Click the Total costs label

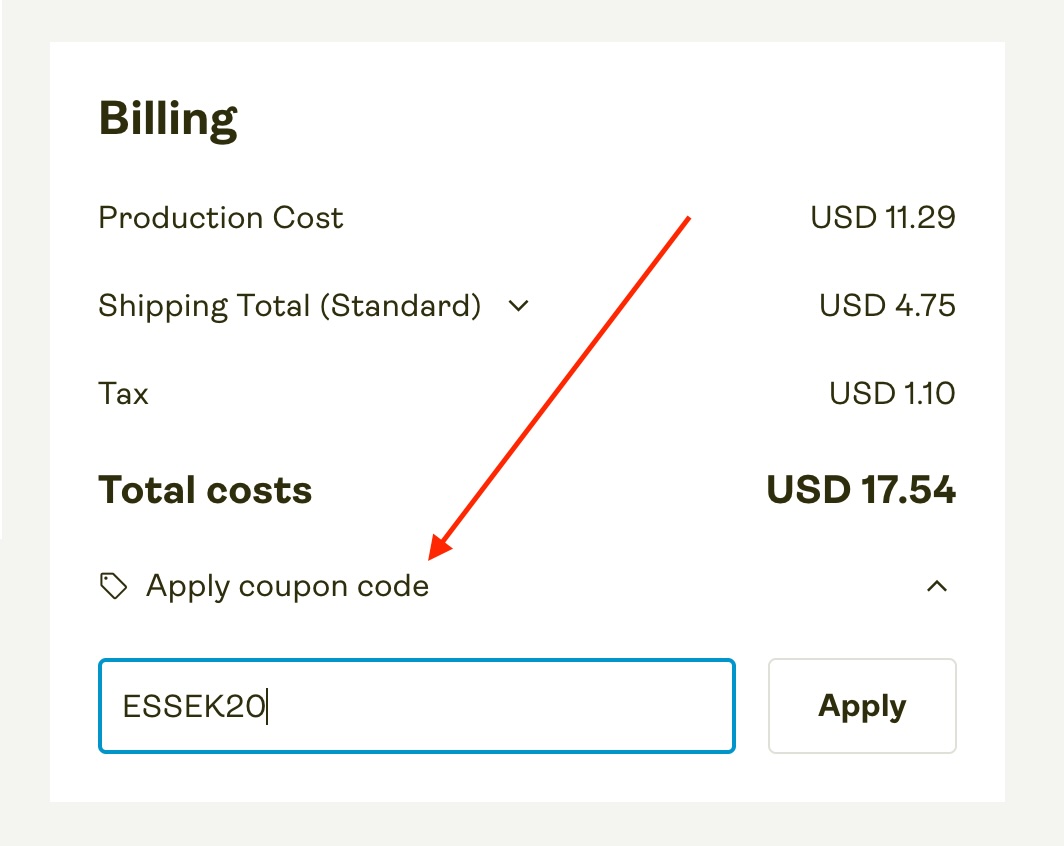205,491
